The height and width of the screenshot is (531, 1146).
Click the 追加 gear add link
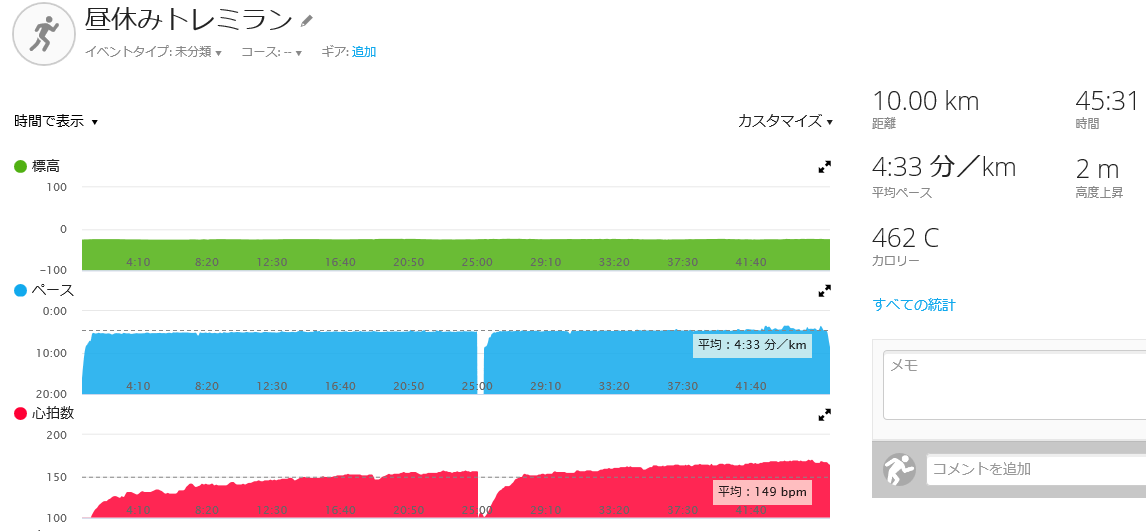point(364,52)
